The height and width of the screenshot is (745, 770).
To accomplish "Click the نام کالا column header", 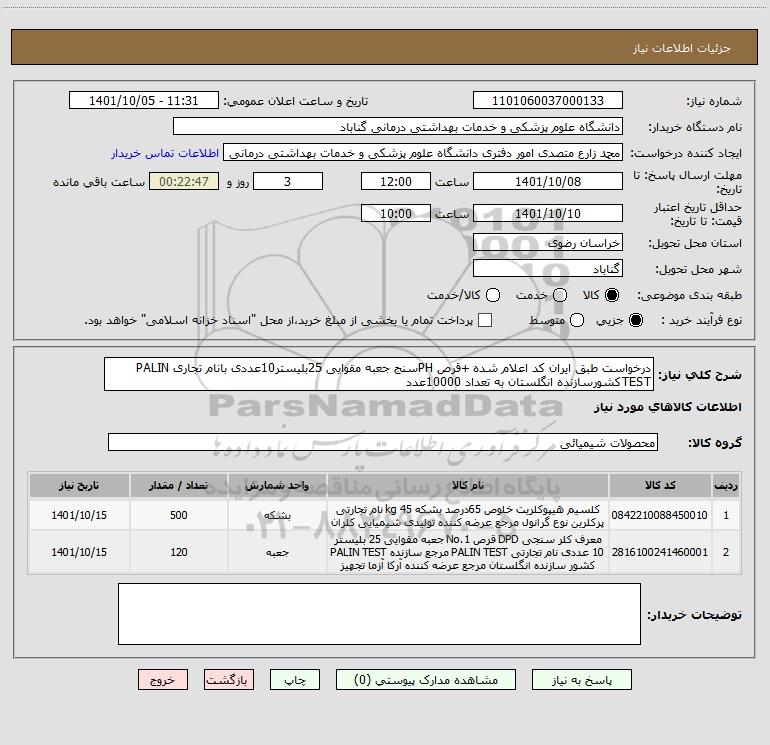I will [468, 485].
